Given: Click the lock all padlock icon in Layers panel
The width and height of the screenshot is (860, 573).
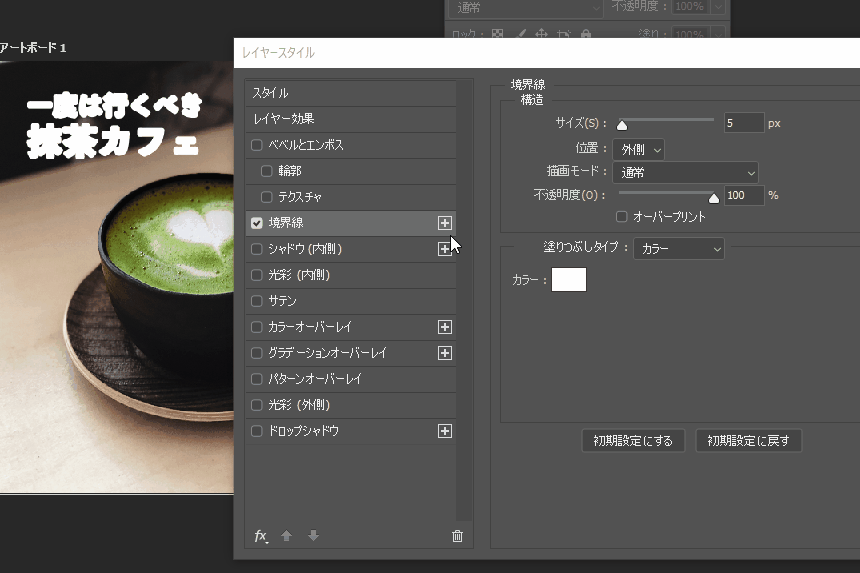Looking at the screenshot, I should pos(586,35).
